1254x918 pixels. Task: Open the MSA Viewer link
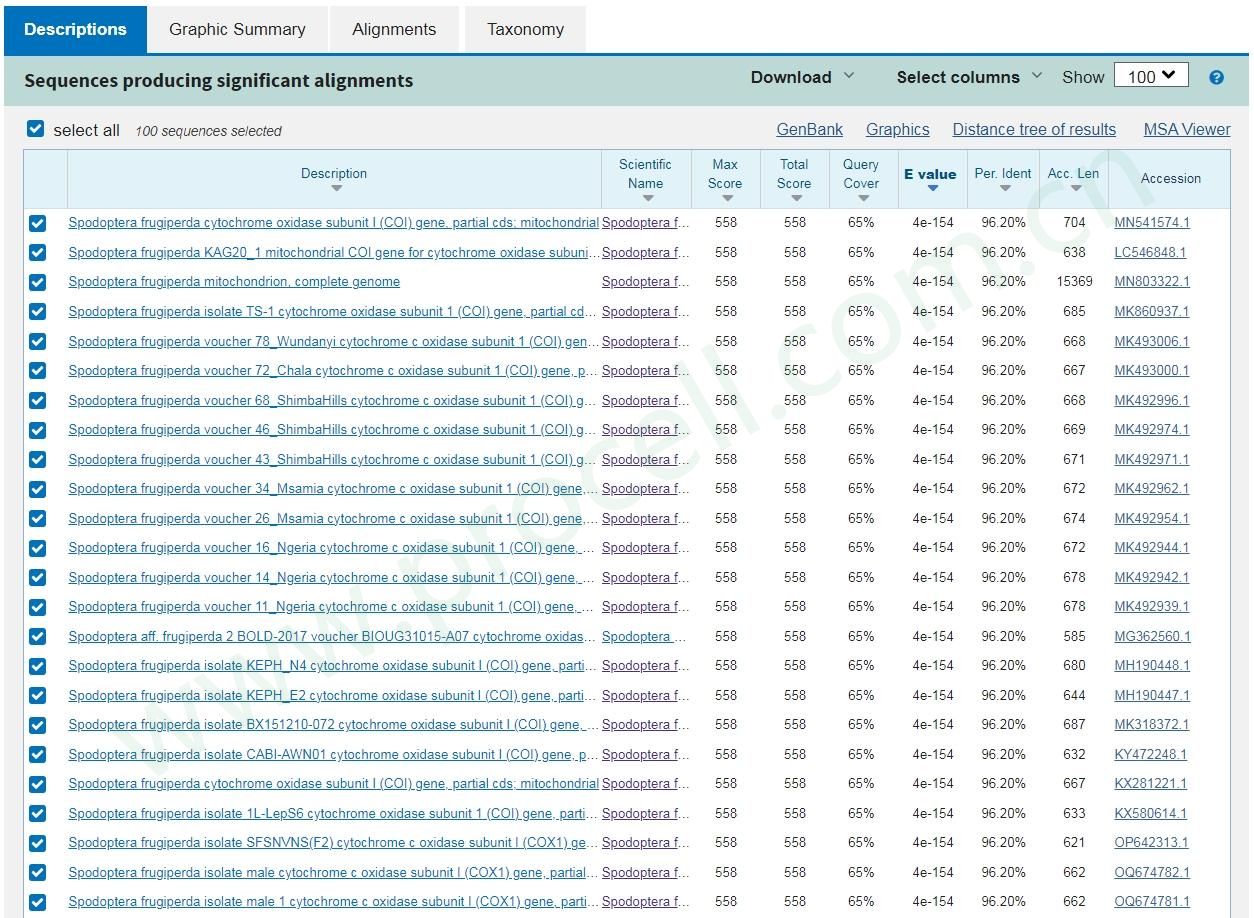1186,129
